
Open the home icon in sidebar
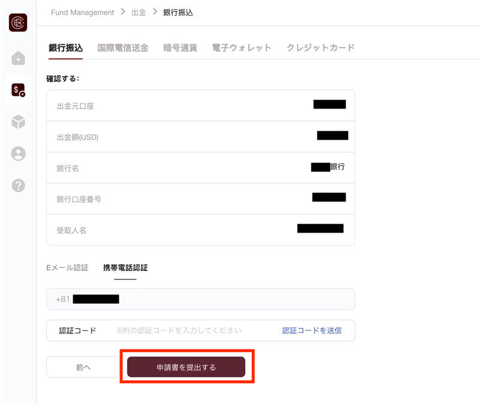(x=18, y=58)
